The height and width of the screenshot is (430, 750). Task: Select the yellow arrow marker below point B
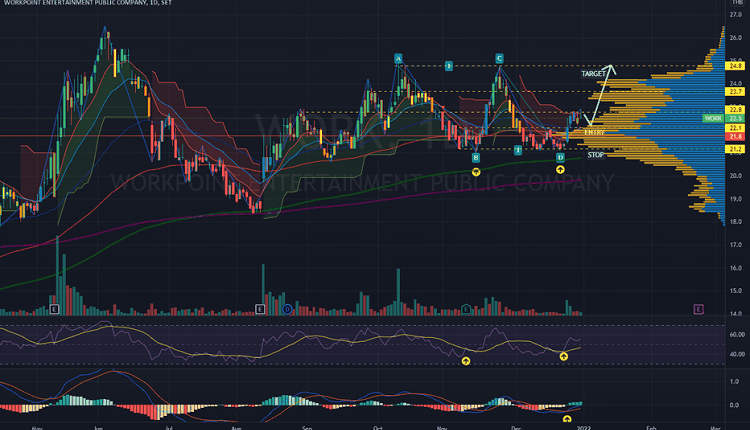476,172
